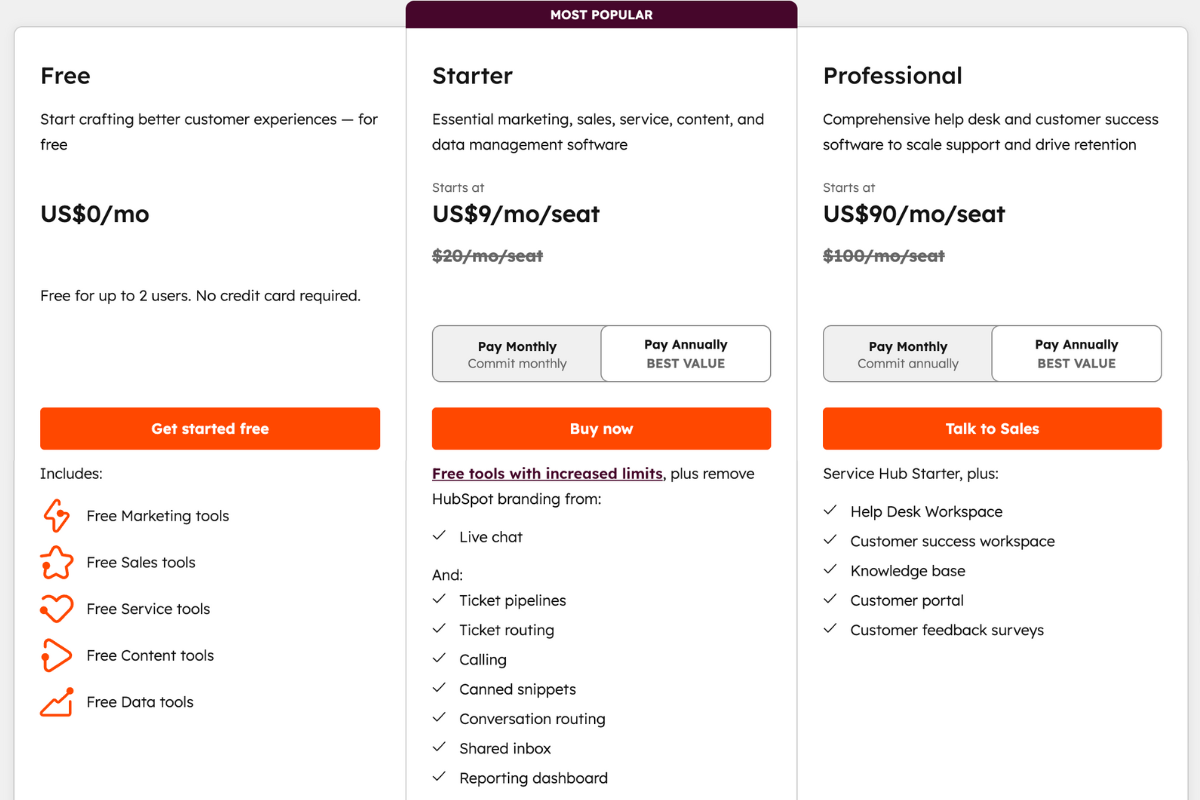Open the Free tools with increased limits link
Image resolution: width=1200 pixels, height=800 pixels.
click(547, 473)
